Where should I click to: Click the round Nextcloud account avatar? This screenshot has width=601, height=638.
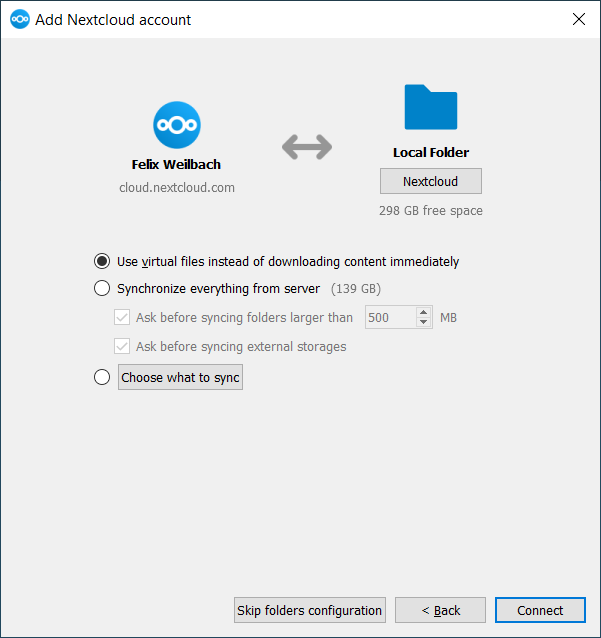176,125
